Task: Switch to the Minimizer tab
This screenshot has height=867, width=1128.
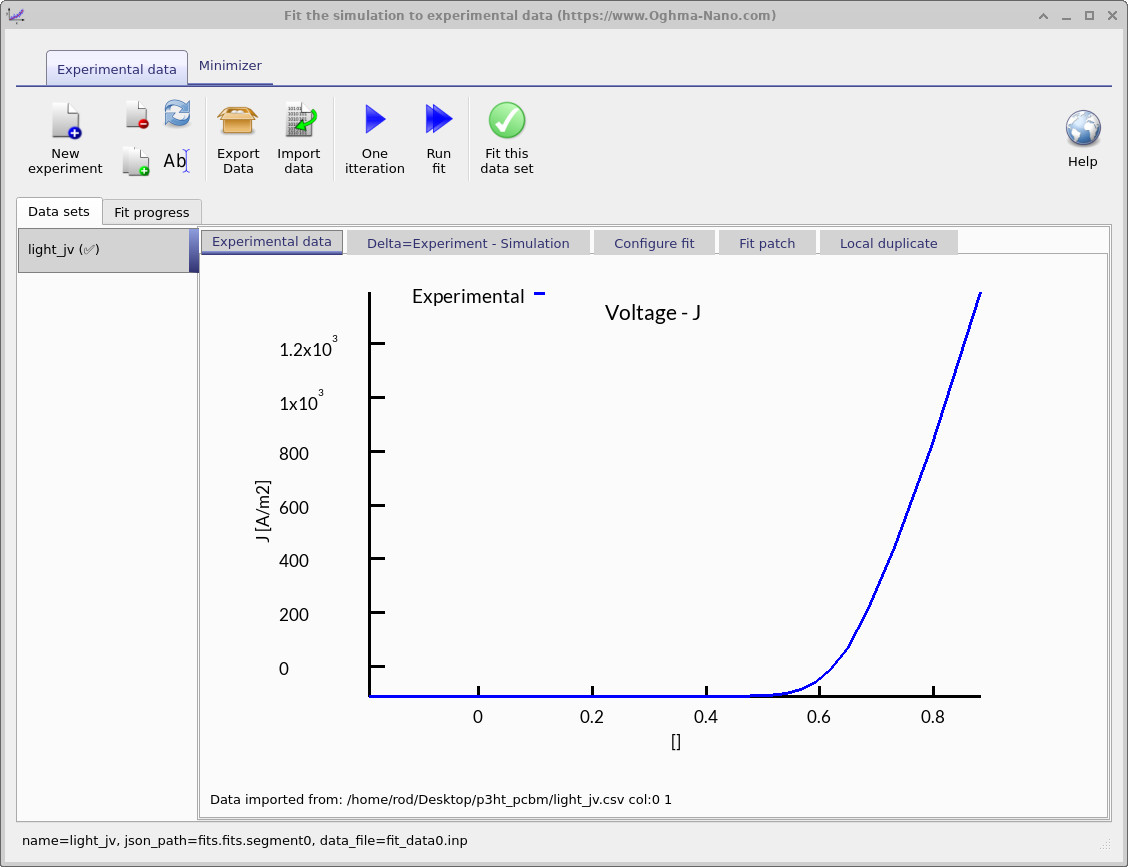Action: [x=230, y=66]
